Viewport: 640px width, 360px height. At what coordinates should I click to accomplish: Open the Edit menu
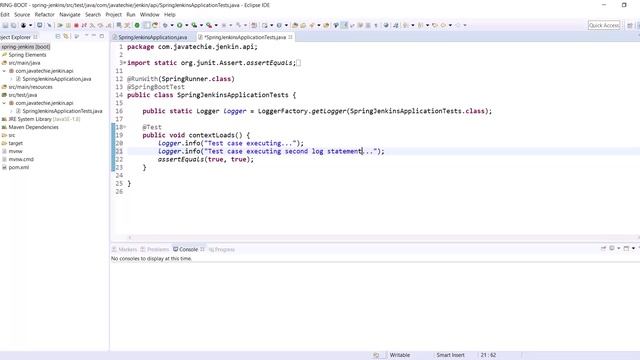pyautogui.click(x=5, y=15)
